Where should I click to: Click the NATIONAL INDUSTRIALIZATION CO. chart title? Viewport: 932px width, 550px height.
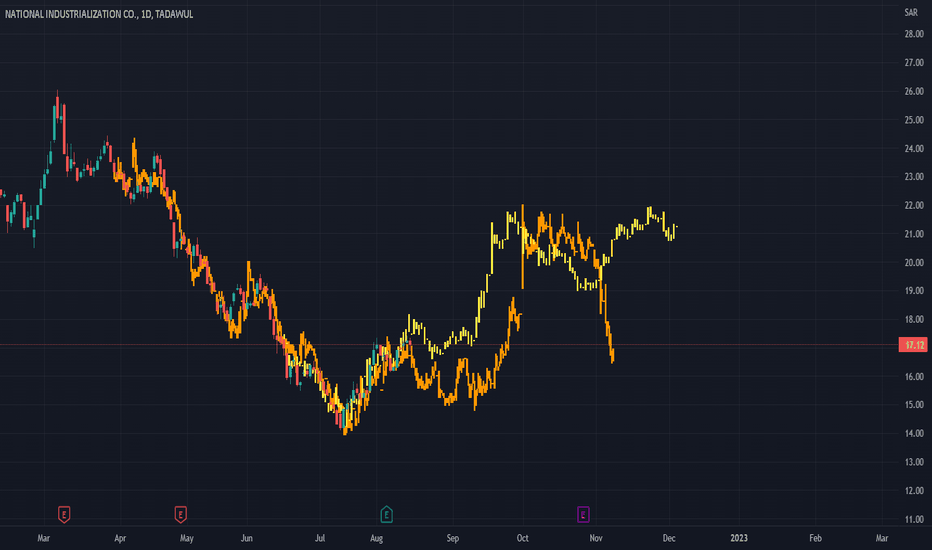click(x=99, y=14)
